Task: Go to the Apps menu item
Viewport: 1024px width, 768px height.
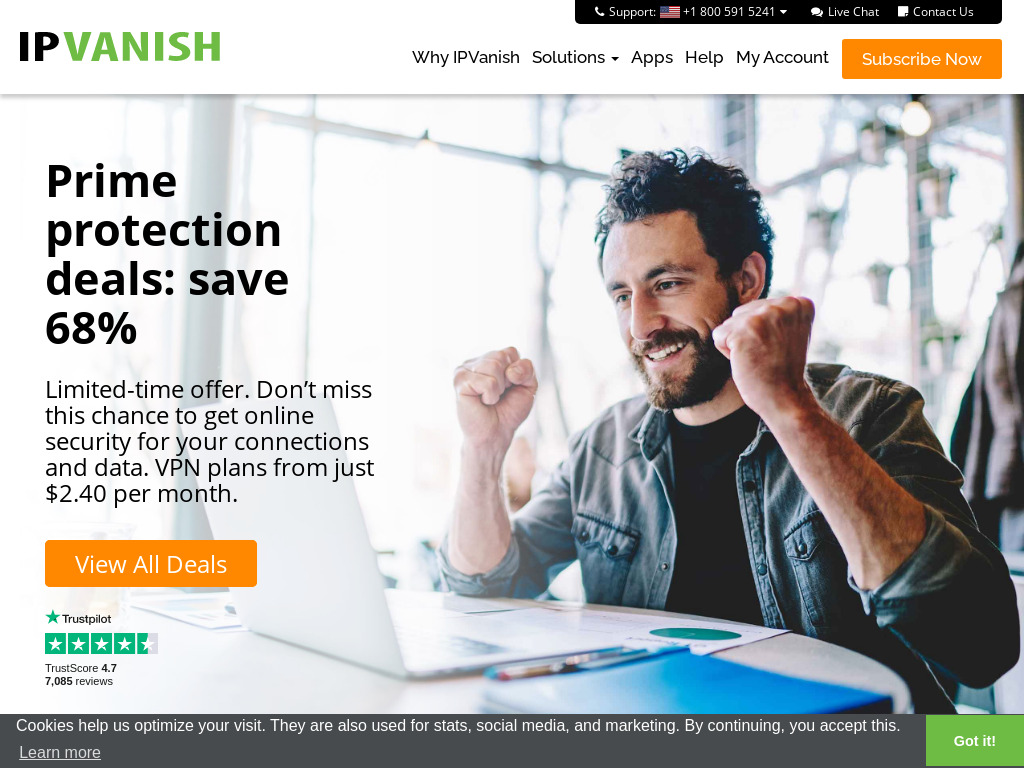Action: click(652, 57)
